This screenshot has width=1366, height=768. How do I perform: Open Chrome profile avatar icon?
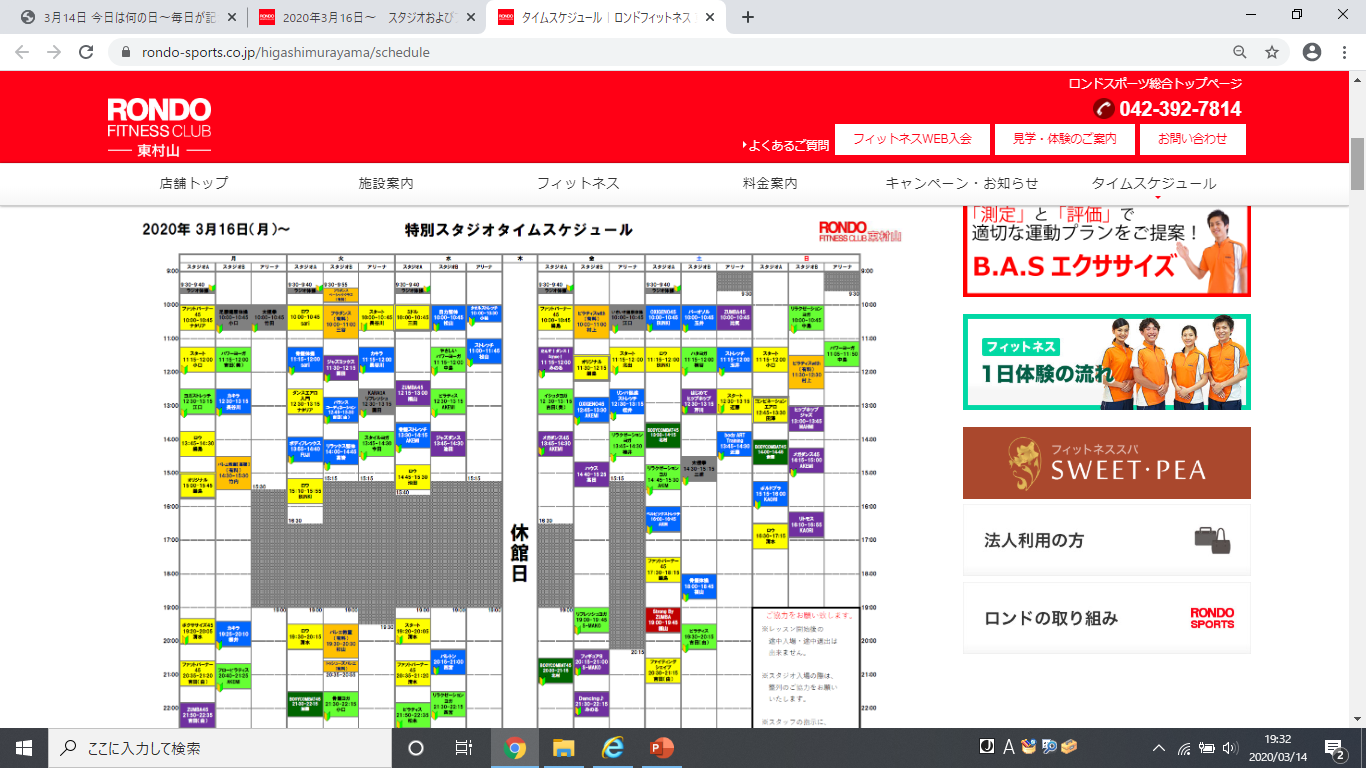pos(1312,52)
